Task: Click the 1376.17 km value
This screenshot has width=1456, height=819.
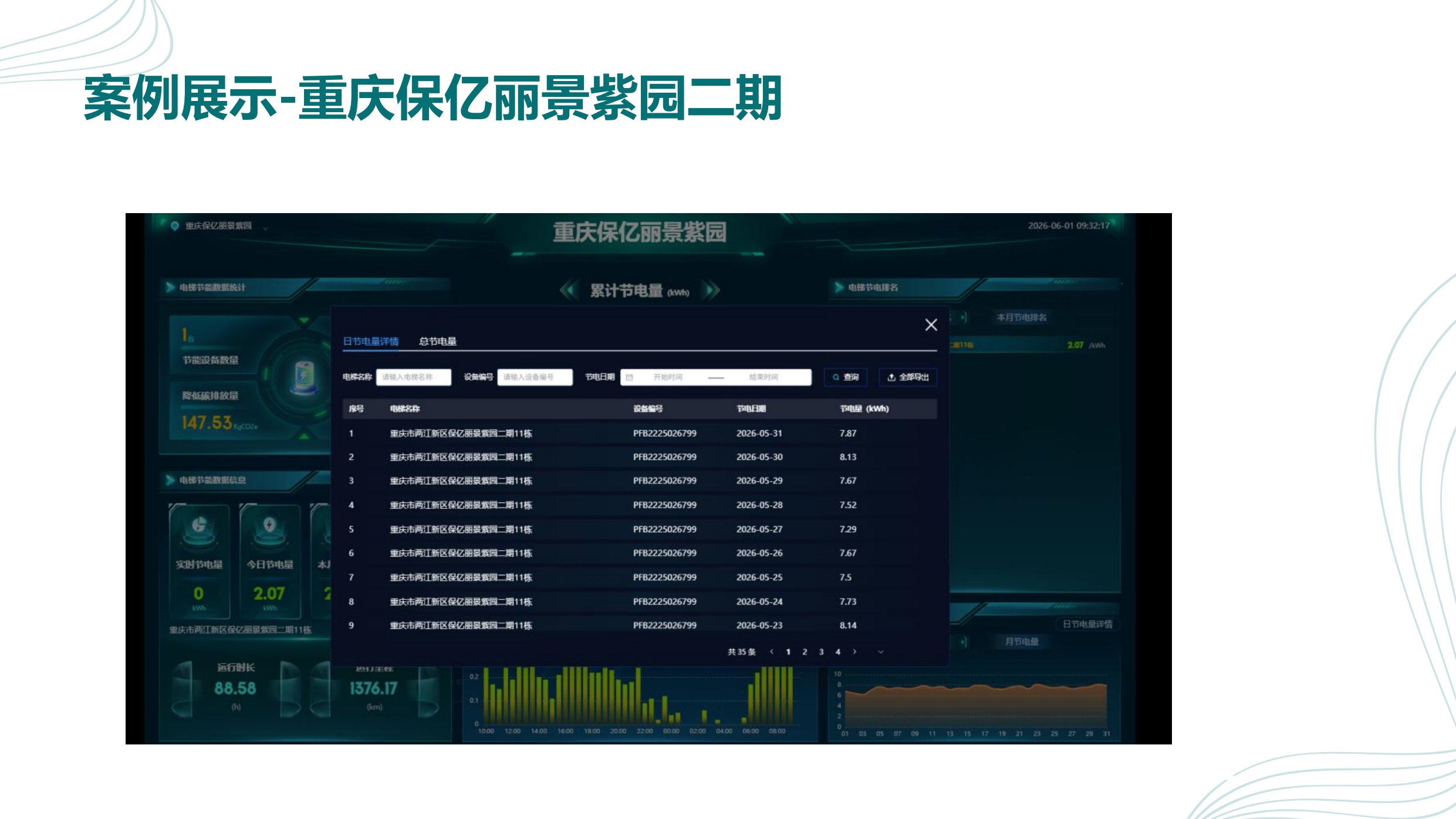Action: tap(374, 688)
